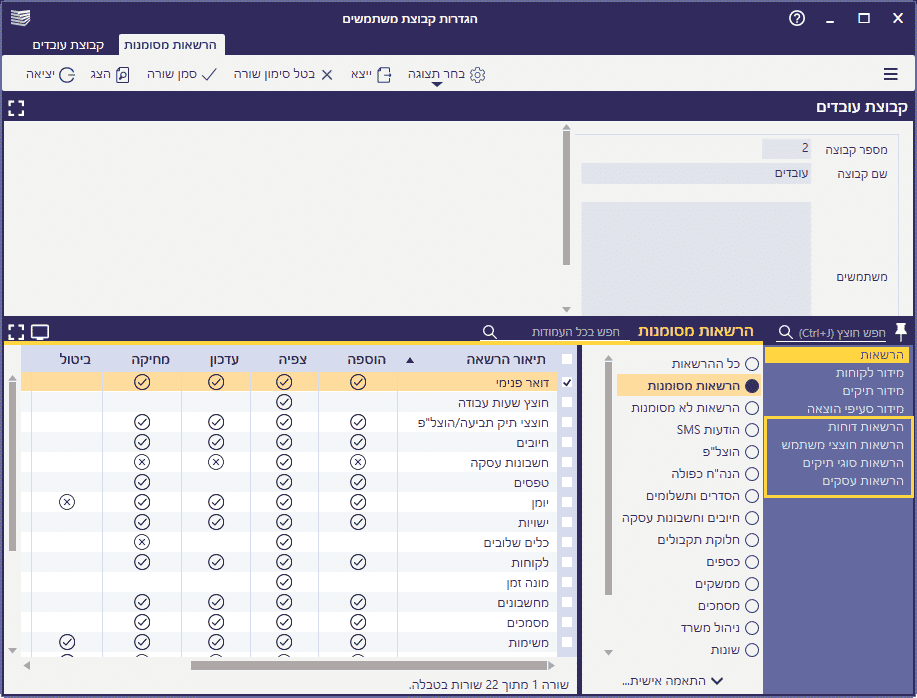Image resolution: width=917 pixels, height=698 pixels.
Task: Check the חוצץ שעות עבודה row checkbox
Action: pos(566,402)
